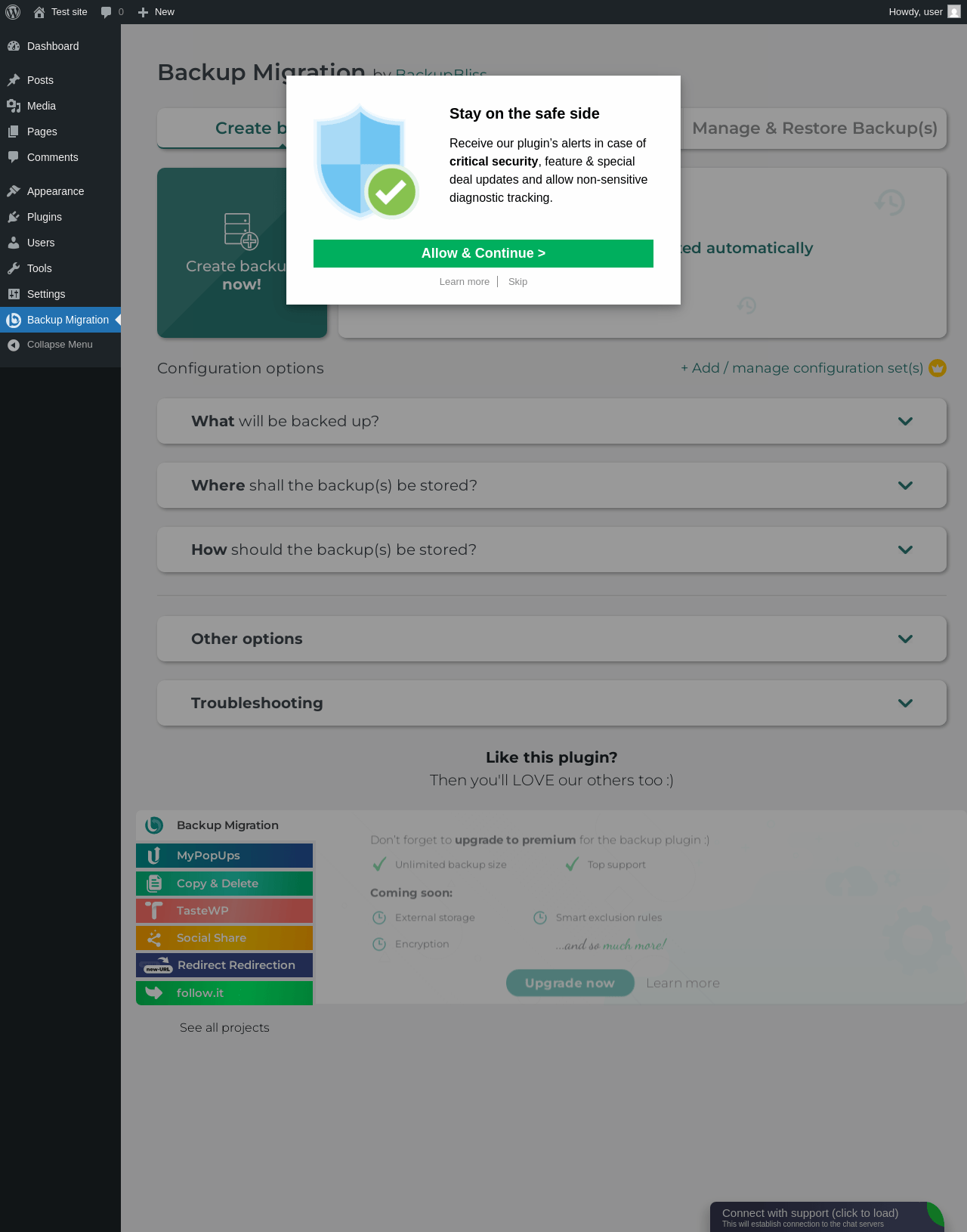Select Redirect Redirection plugin banner
Screen dimensions: 967x1232
pos(224,965)
